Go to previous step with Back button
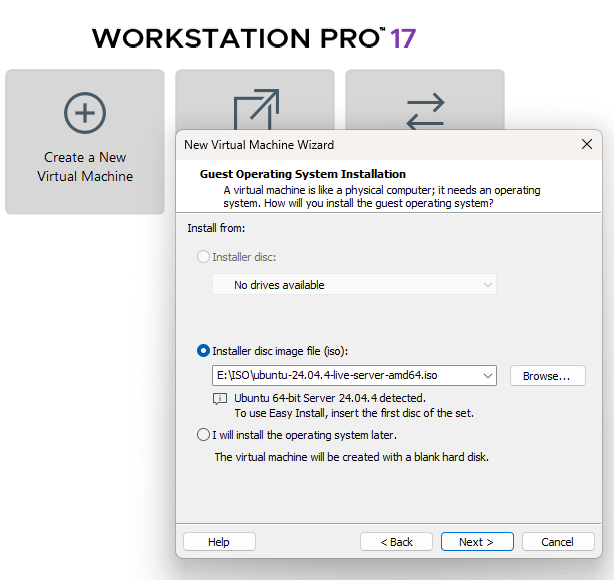 pyautogui.click(x=396, y=542)
